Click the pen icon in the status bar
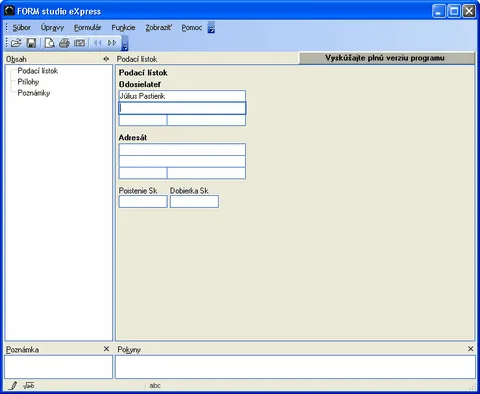The image size is (480, 394). 13,386
